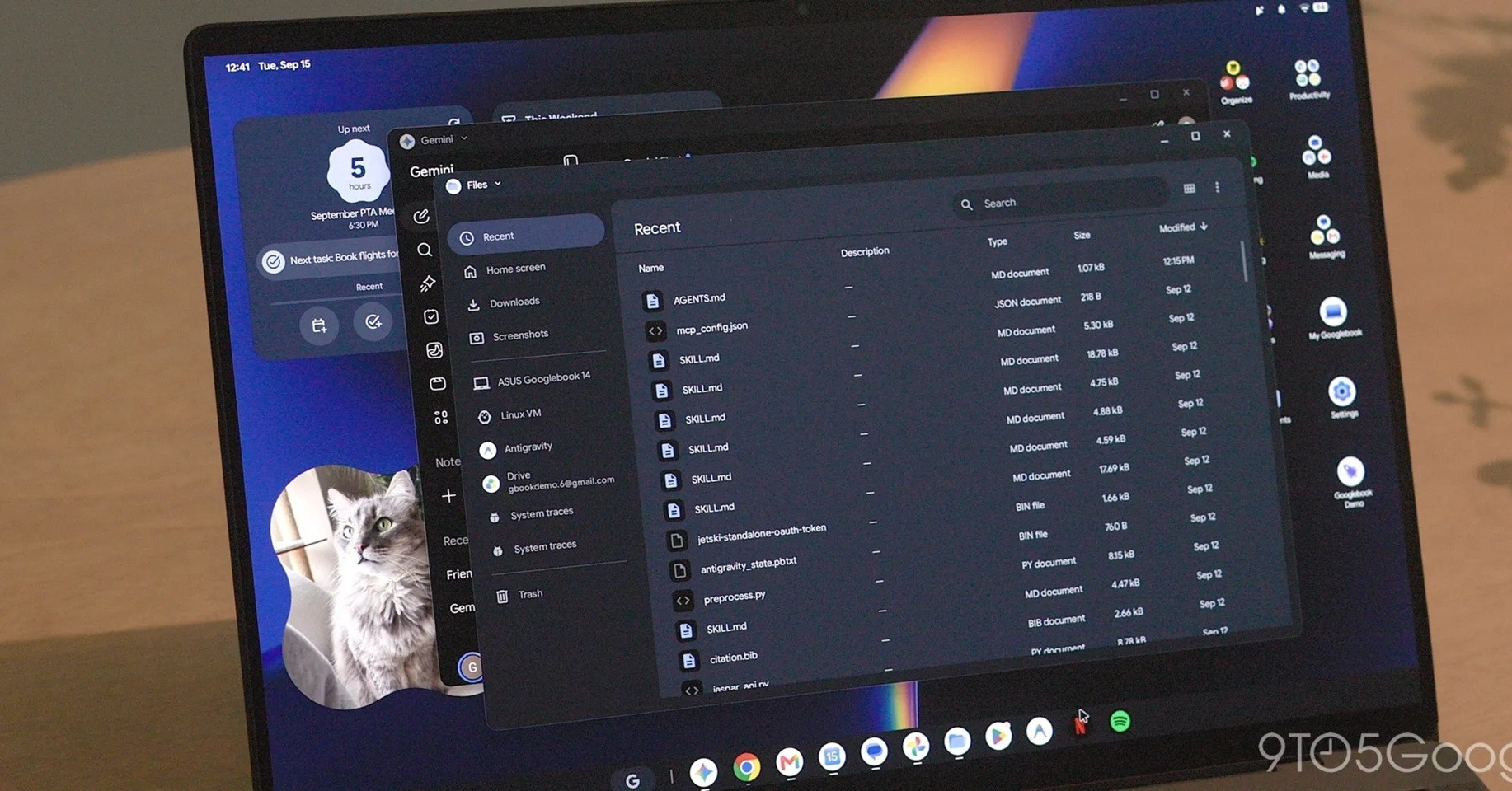Click the plus button in the Gemini window
This screenshot has height=791, width=1512.
click(x=448, y=495)
